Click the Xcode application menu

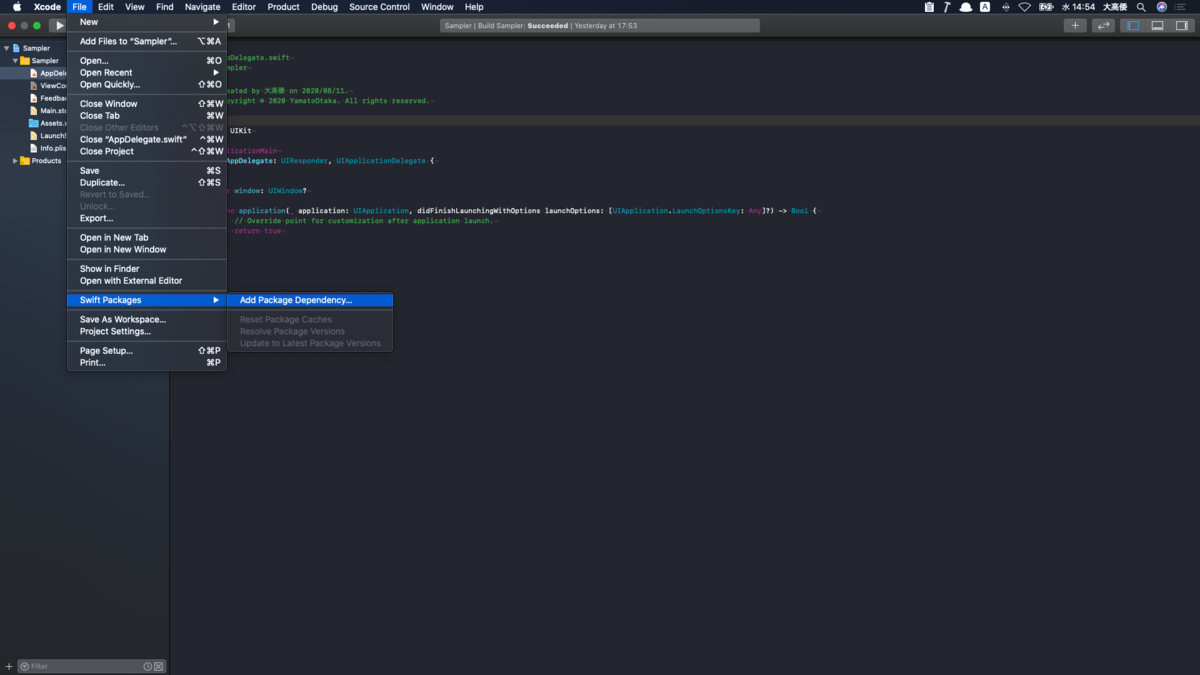[47, 7]
